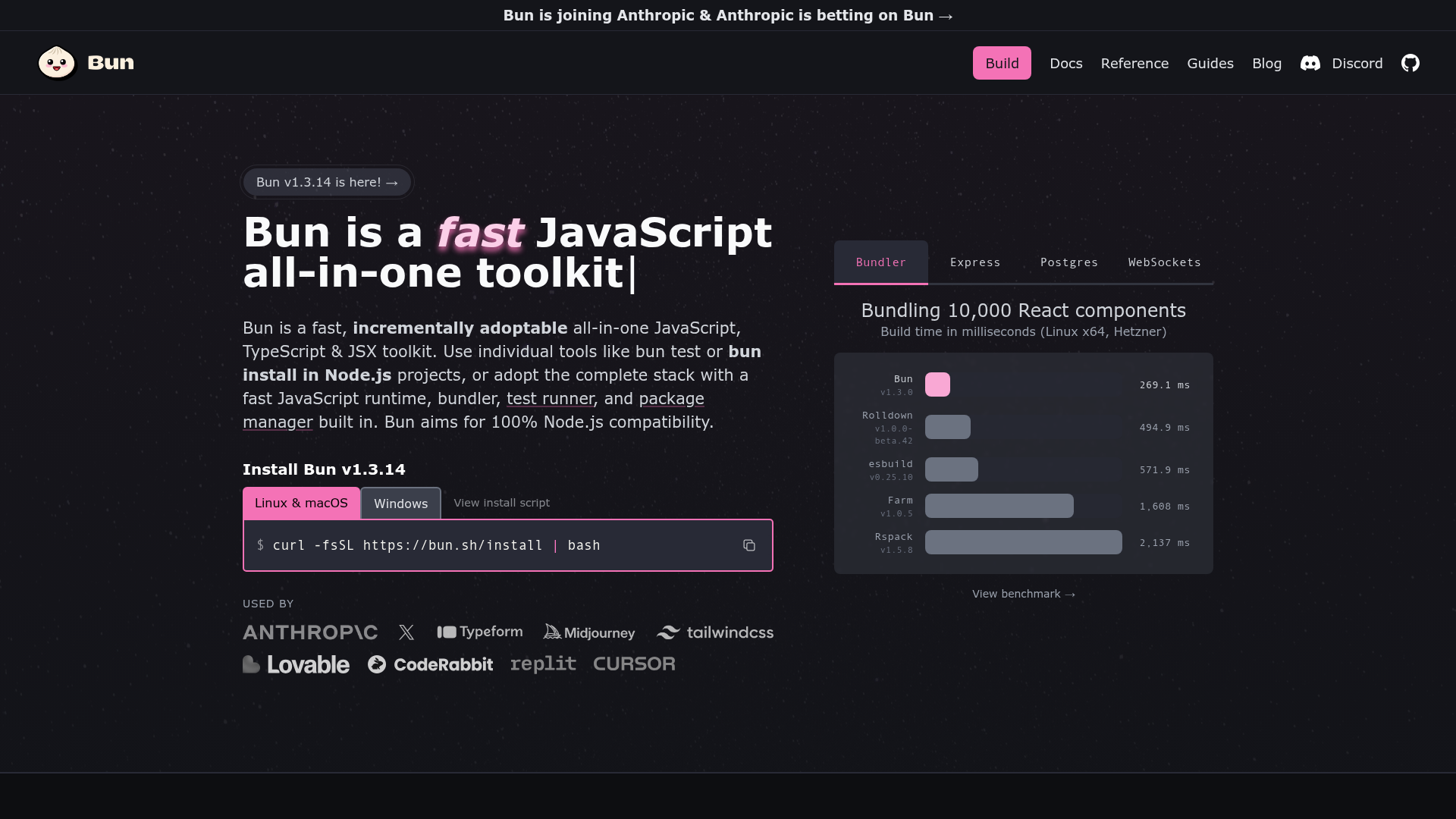The image size is (1456, 819).
Task: Click the Discord text link
Action: coord(1357,63)
